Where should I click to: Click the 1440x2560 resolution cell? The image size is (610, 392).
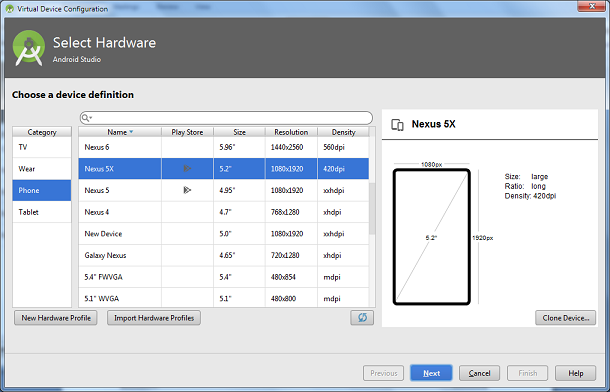[x=291, y=147]
